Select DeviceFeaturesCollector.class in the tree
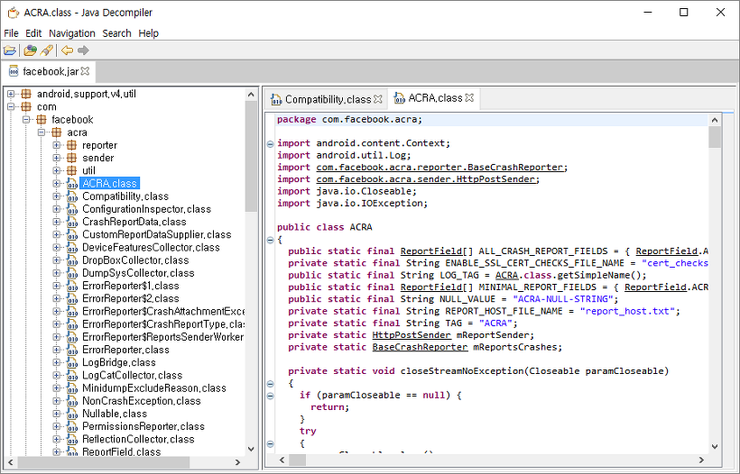740x474 pixels. pyautogui.click(x=151, y=247)
